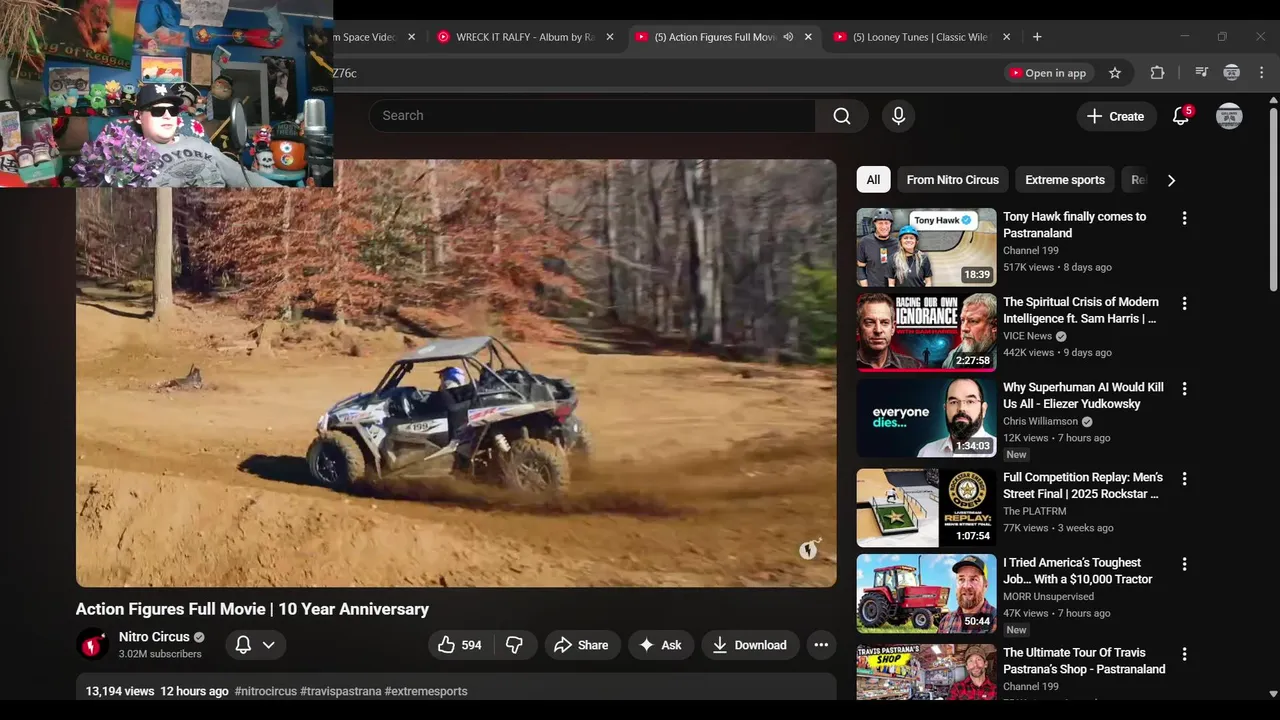The height and width of the screenshot is (720, 1280).
Task: Open Tony Hawk Pastranaland thumbnail
Action: (x=926, y=247)
